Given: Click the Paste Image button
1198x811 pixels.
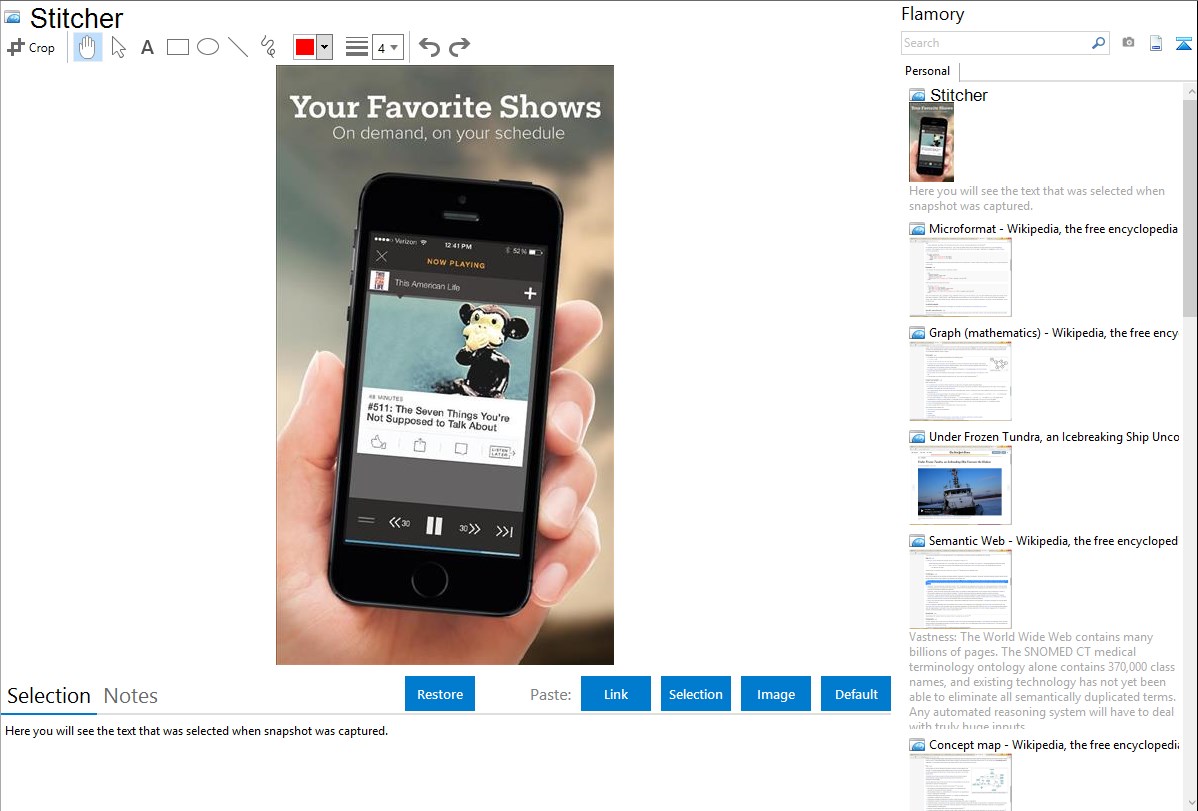Looking at the screenshot, I should coord(775,694).
